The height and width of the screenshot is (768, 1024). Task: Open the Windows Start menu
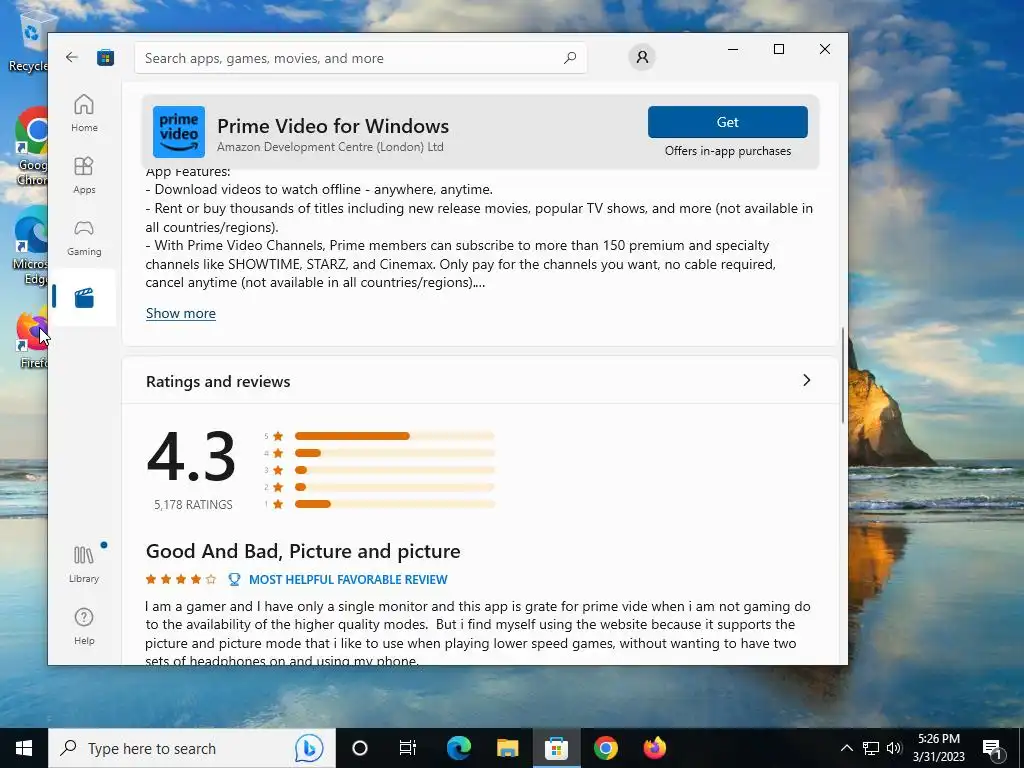point(24,748)
